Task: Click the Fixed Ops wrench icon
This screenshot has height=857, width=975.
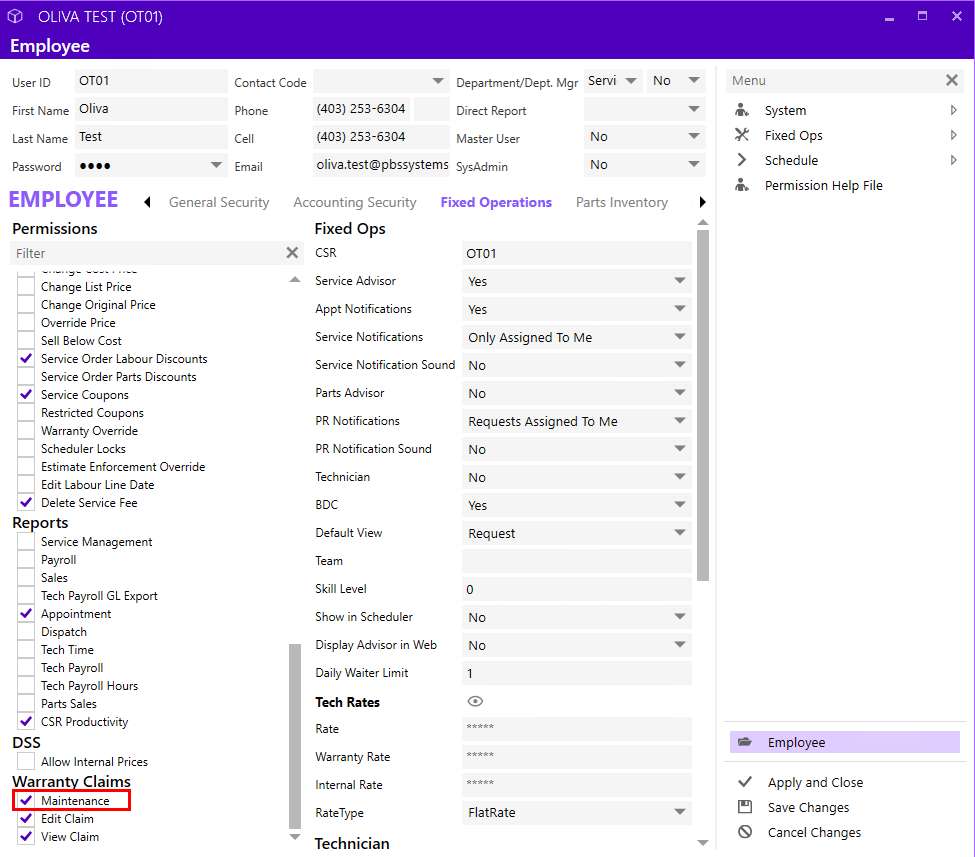Action: point(742,135)
